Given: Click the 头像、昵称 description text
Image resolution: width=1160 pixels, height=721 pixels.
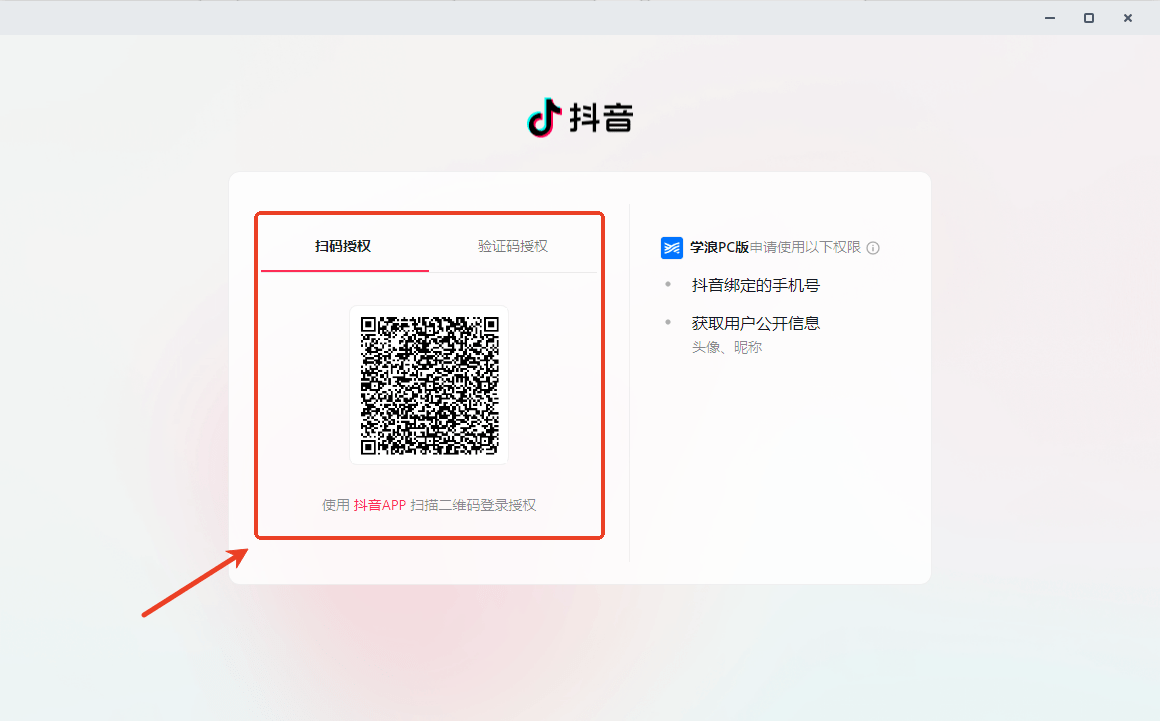Looking at the screenshot, I should click(x=726, y=347).
